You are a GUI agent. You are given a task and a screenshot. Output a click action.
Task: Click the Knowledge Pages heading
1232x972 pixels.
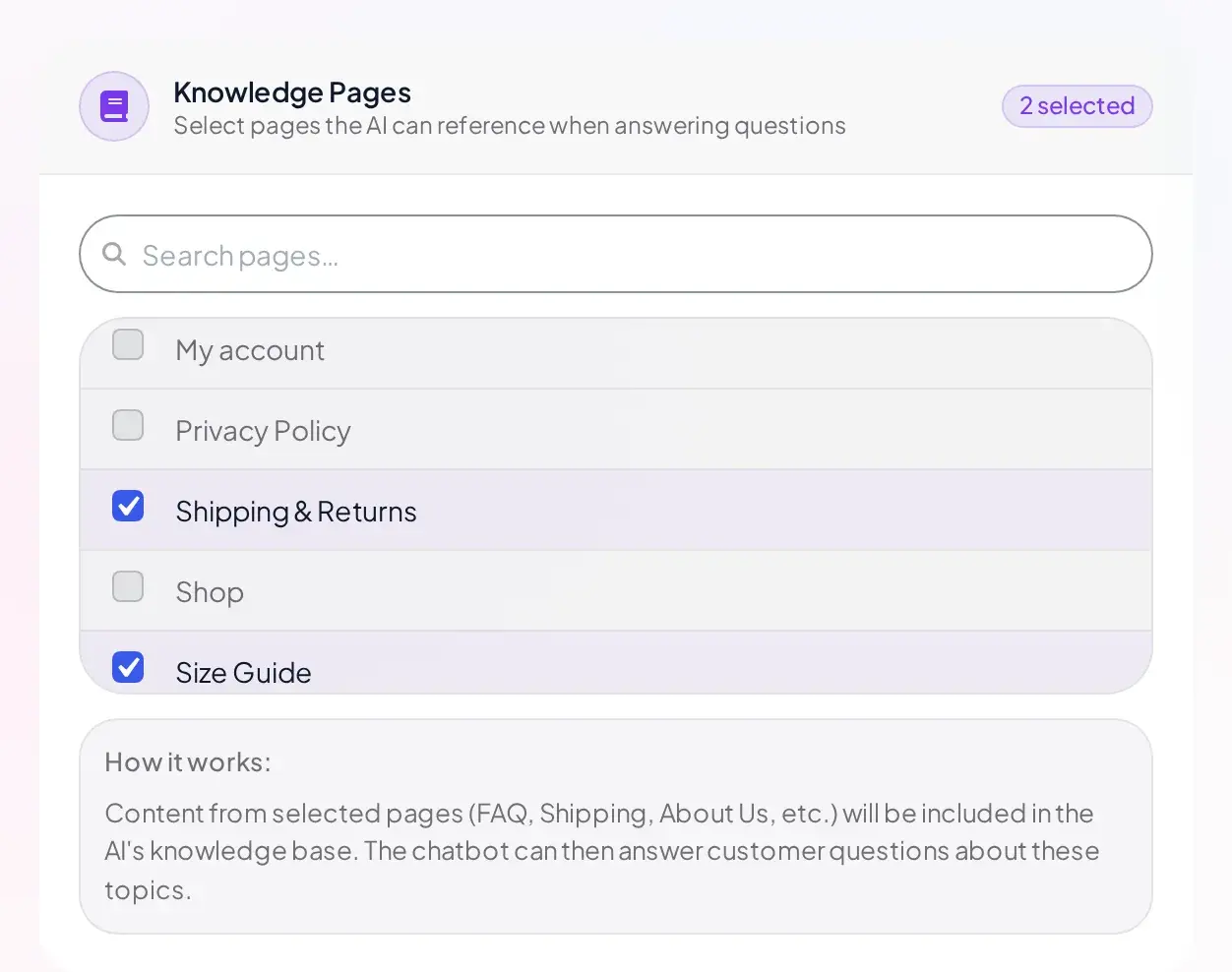point(292,92)
